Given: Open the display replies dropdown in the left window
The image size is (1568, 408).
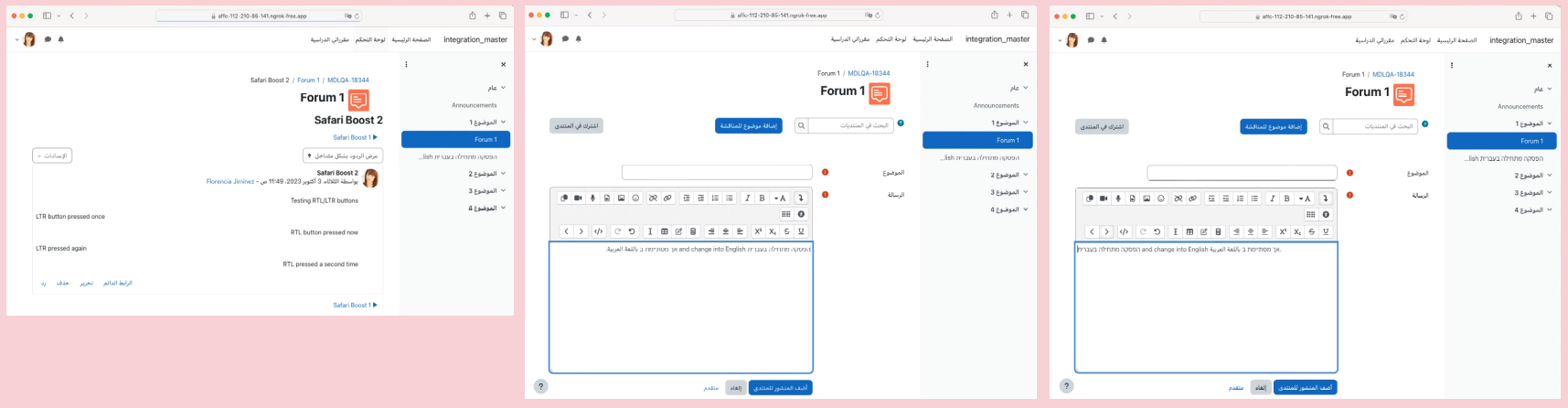Looking at the screenshot, I should pos(343,156).
